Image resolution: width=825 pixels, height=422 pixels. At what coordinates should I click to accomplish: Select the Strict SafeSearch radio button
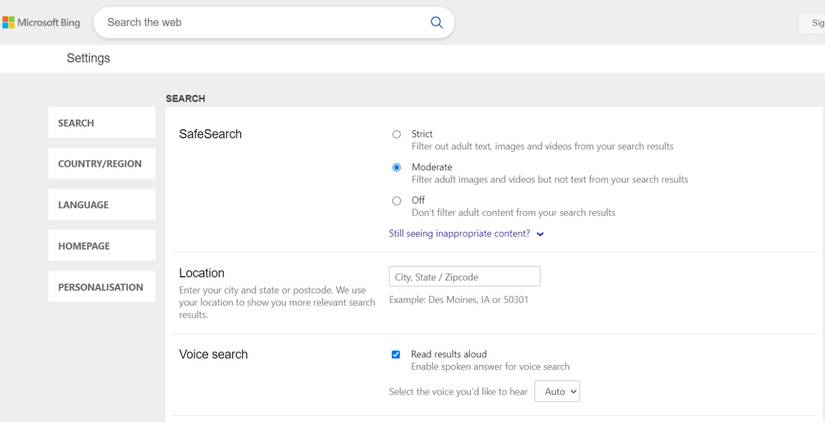coord(397,134)
